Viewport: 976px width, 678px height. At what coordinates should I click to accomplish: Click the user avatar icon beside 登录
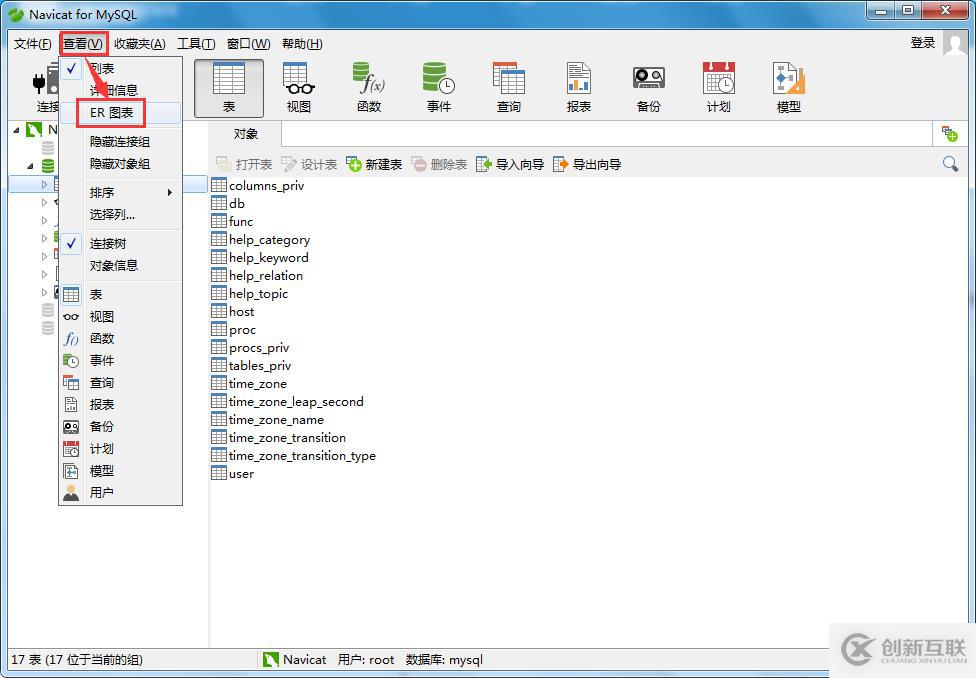955,43
